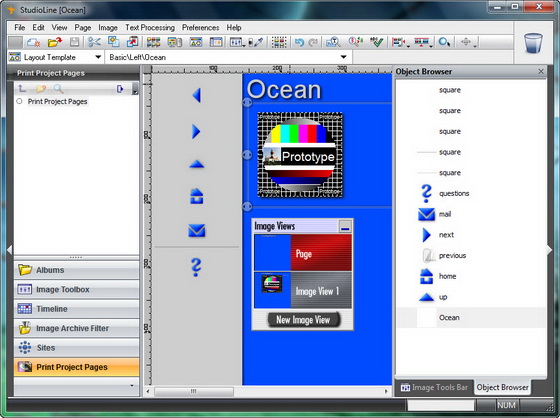Switch to the Image Tools Bar tab

tap(434, 387)
